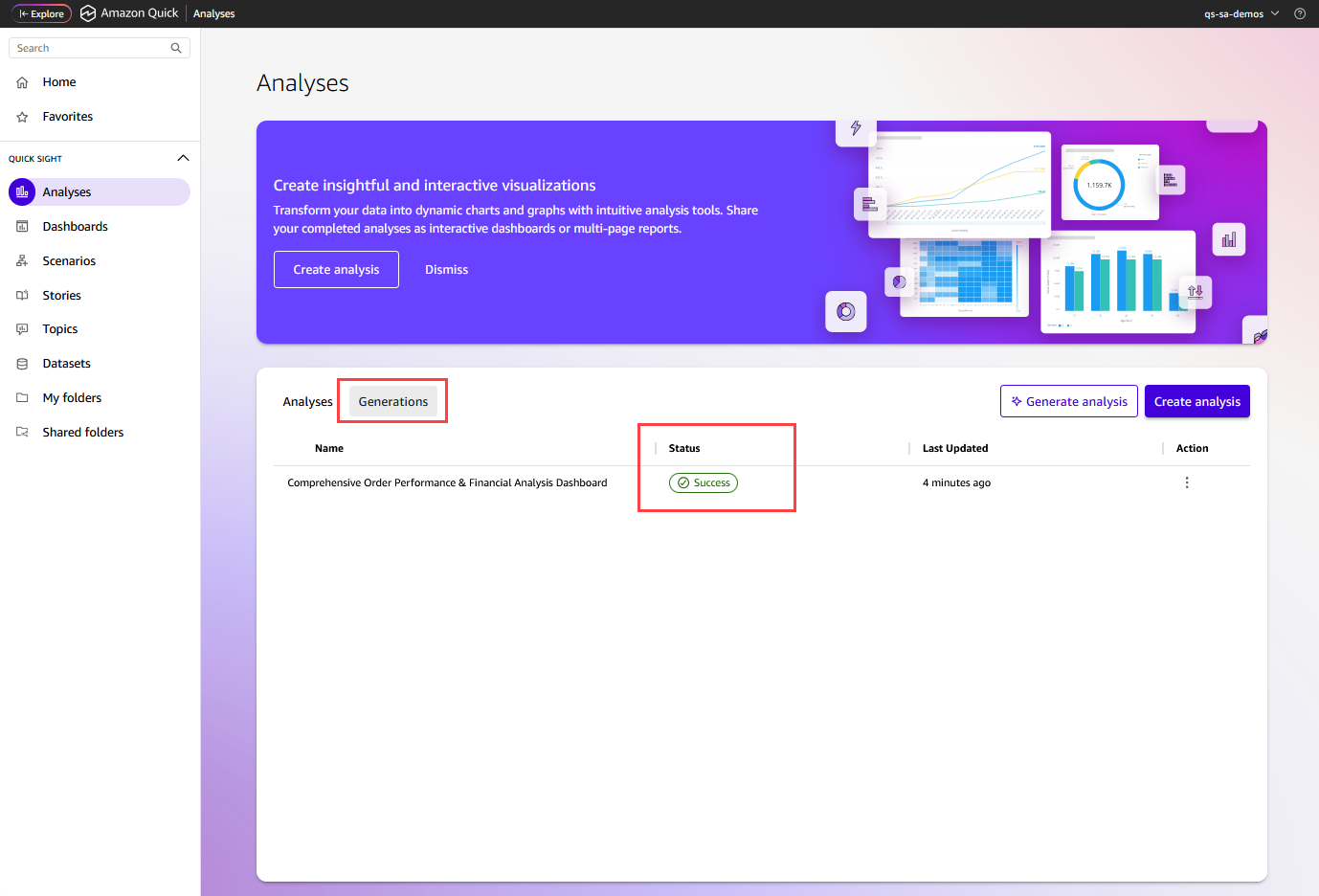This screenshot has width=1319, height=896.
Task: Open Favorites from the sidebar
Action: point(67,116)
